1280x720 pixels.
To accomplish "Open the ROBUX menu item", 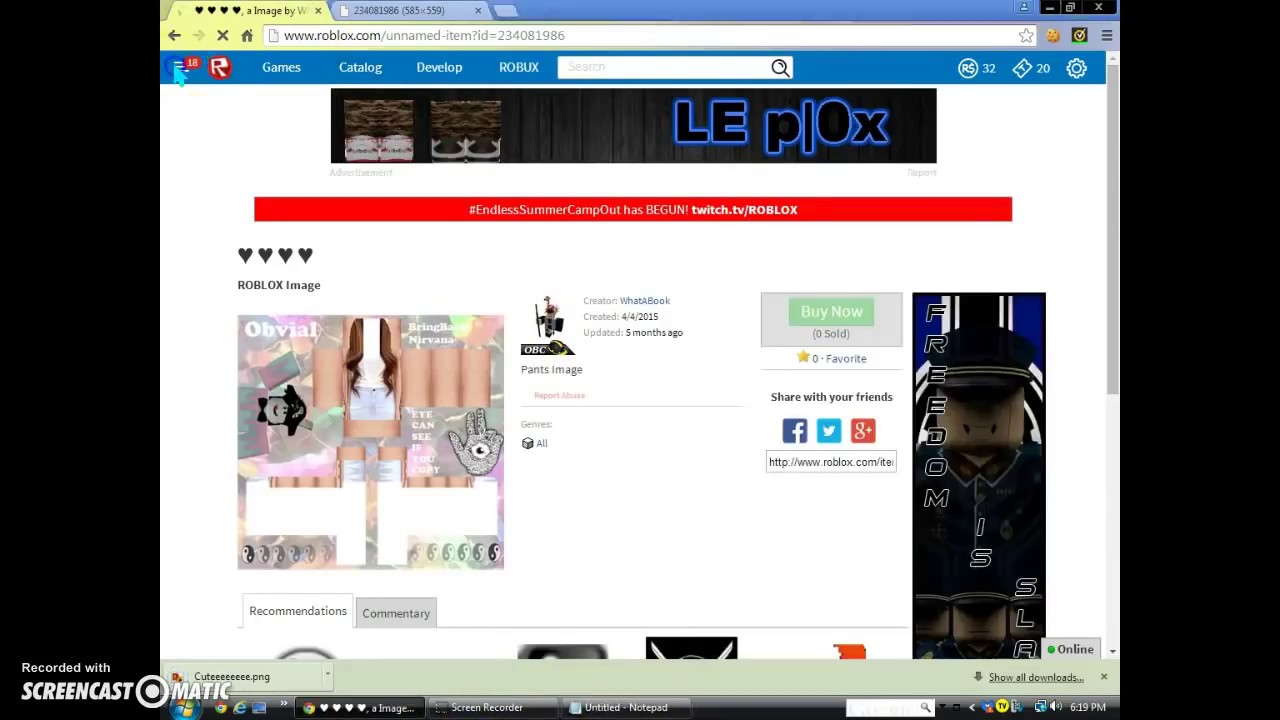I will (x=519, y=67).
